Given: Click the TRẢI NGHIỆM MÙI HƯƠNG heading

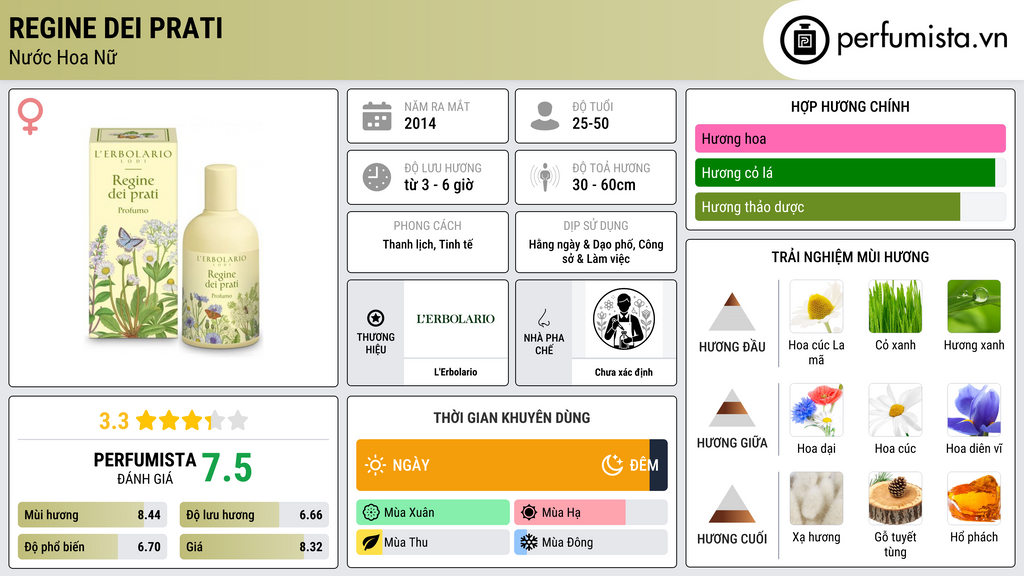Looking at the screenshot, I should (850, 257).
